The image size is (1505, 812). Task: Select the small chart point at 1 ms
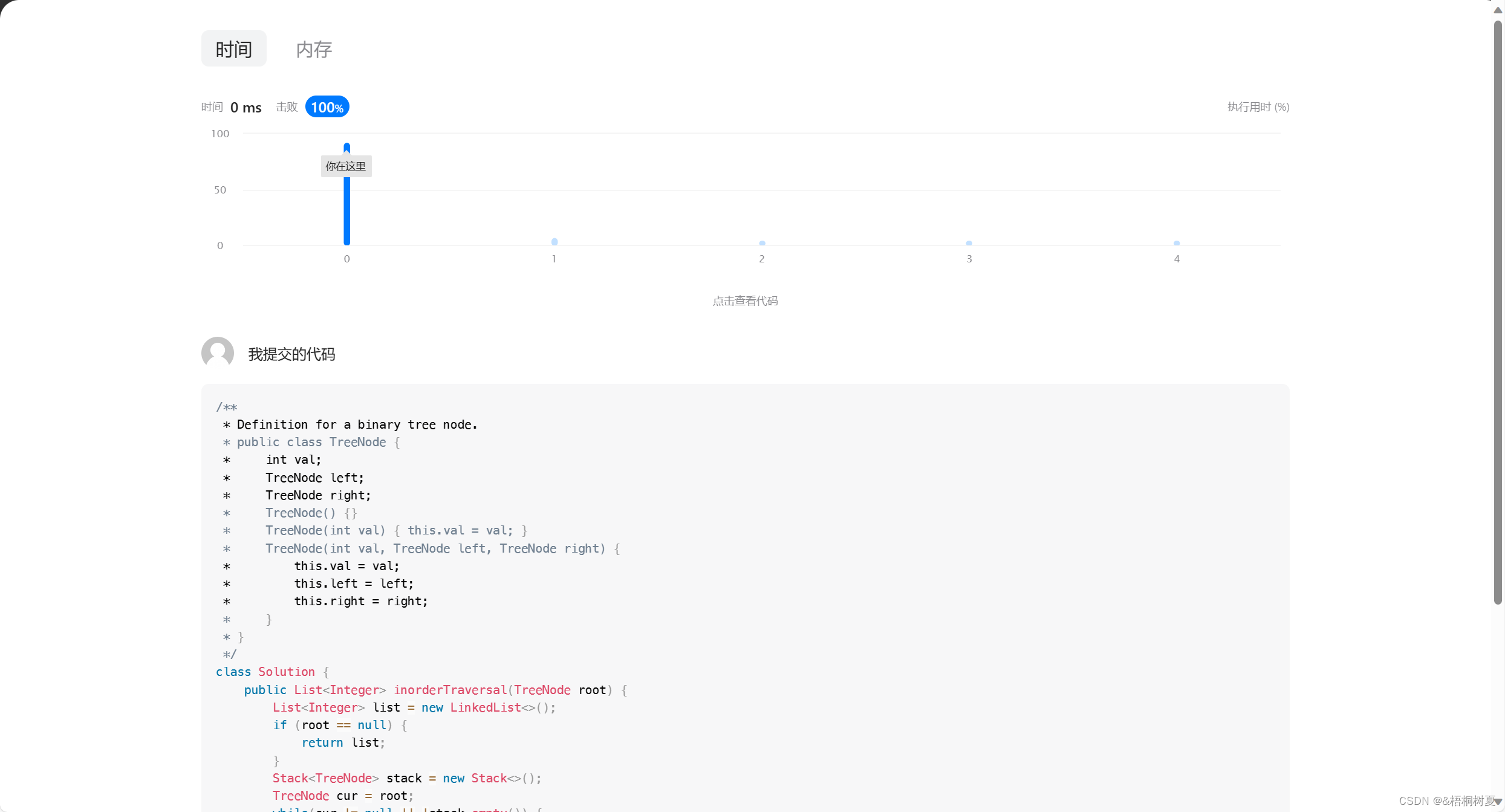[x=554, y=242]
